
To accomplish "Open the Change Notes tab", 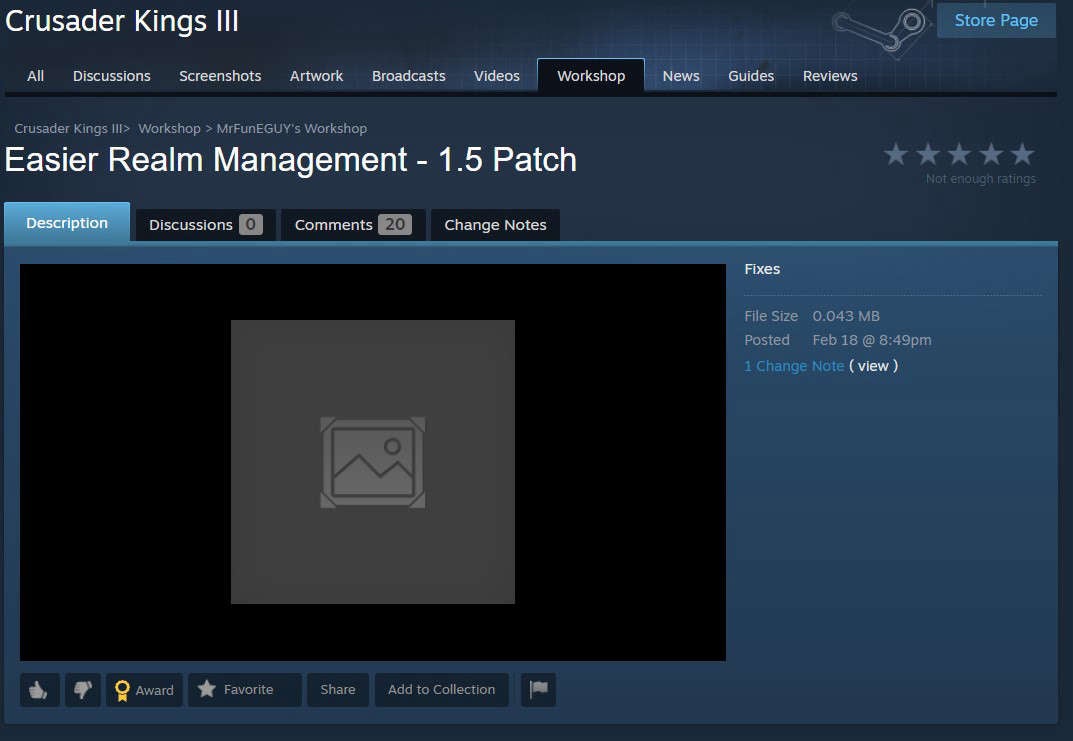I will pyautogui.click(x=494, y=224).
